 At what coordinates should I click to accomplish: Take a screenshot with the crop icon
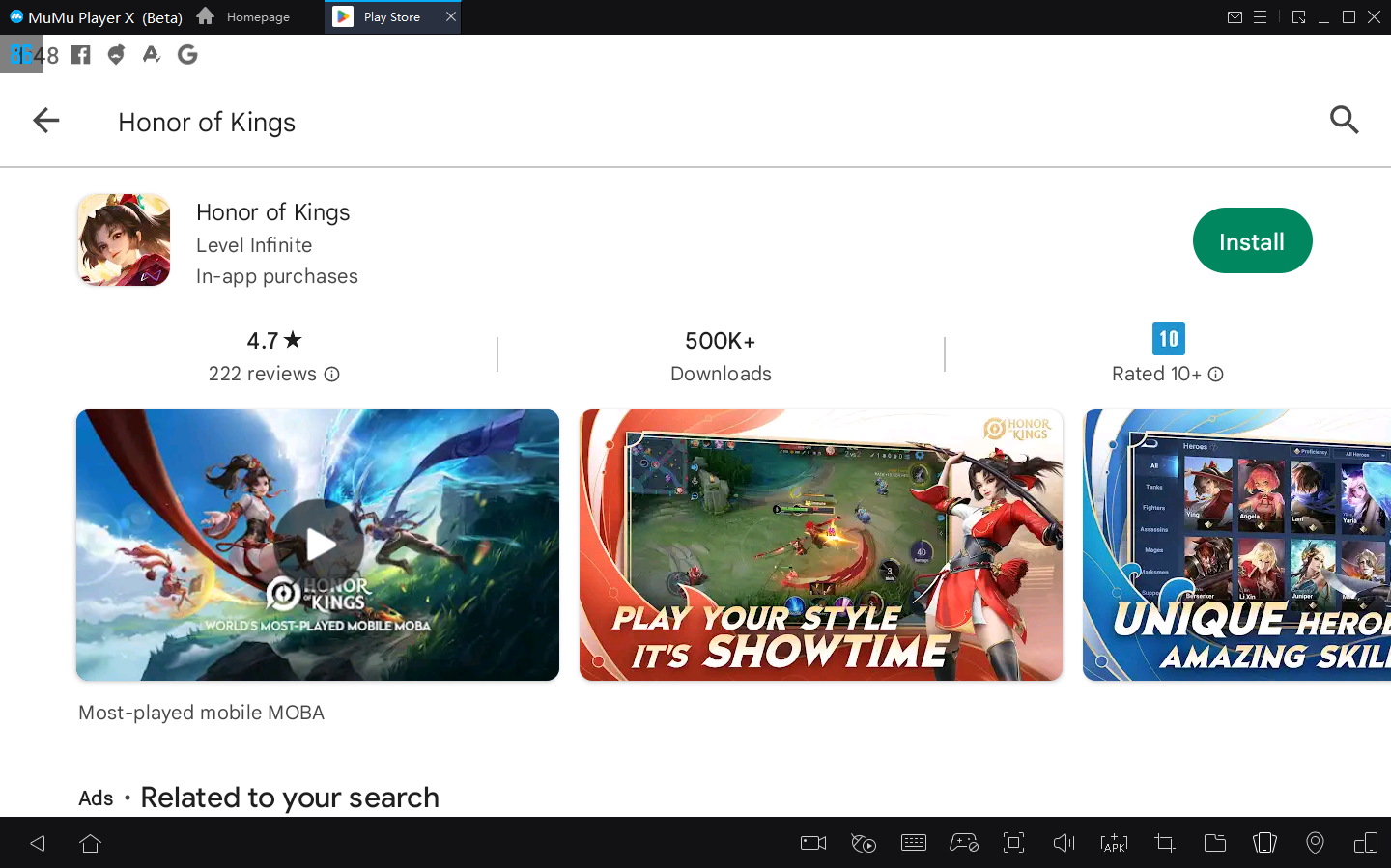click(x=1164, y=843)
